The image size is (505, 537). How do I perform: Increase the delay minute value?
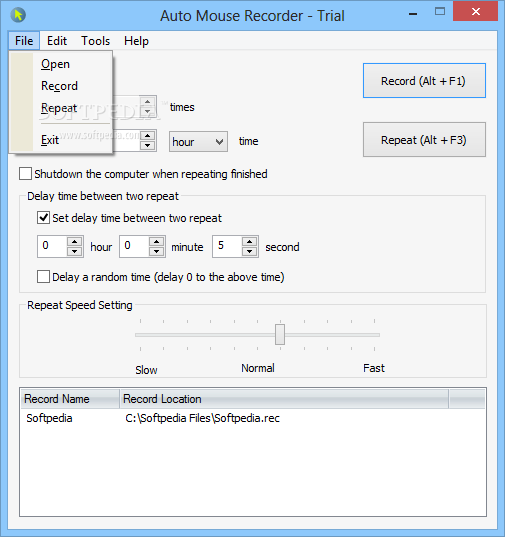(x=156, y=242)
